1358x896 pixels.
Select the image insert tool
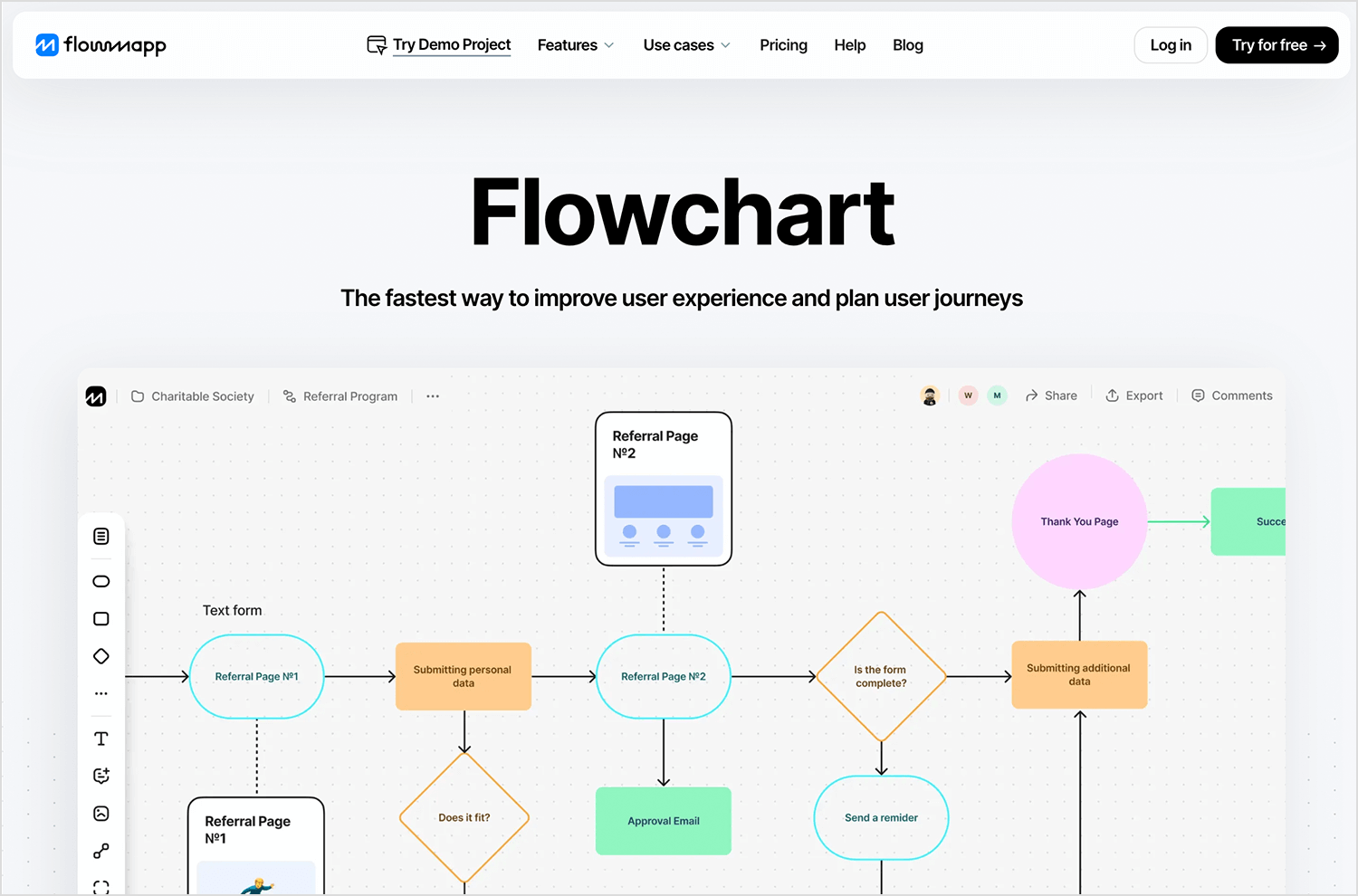point(101,814)
